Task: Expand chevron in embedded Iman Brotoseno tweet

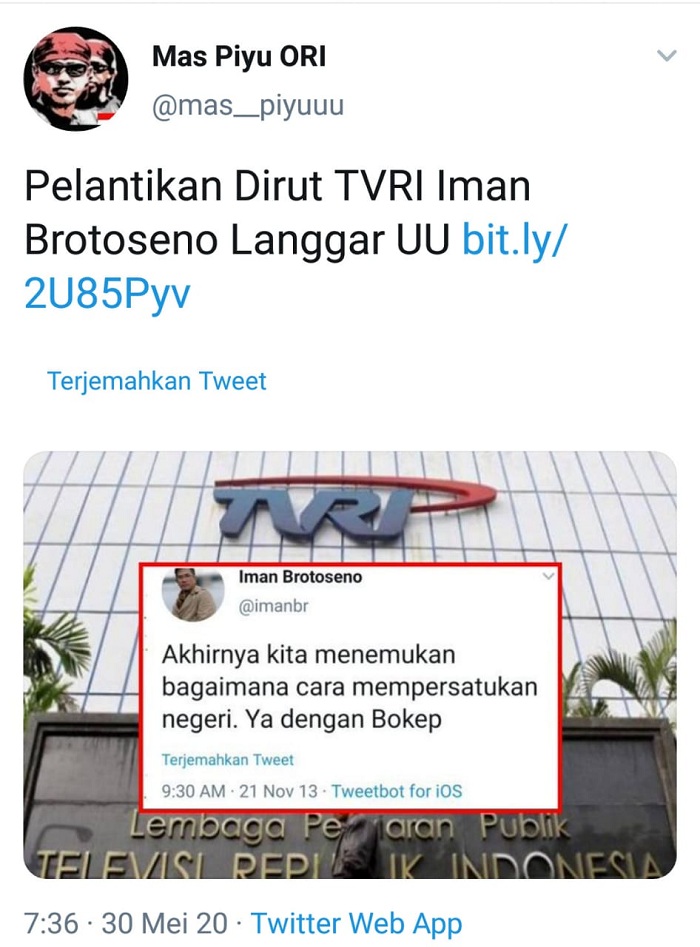Action: 548,576
